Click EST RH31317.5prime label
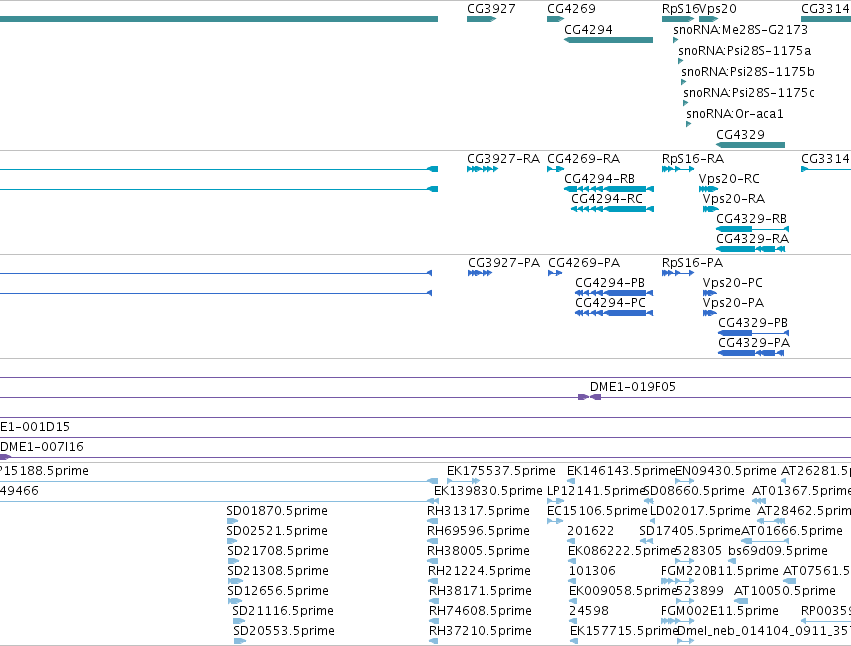The width and height of the screenshot is (851, 646). point(478,511)
